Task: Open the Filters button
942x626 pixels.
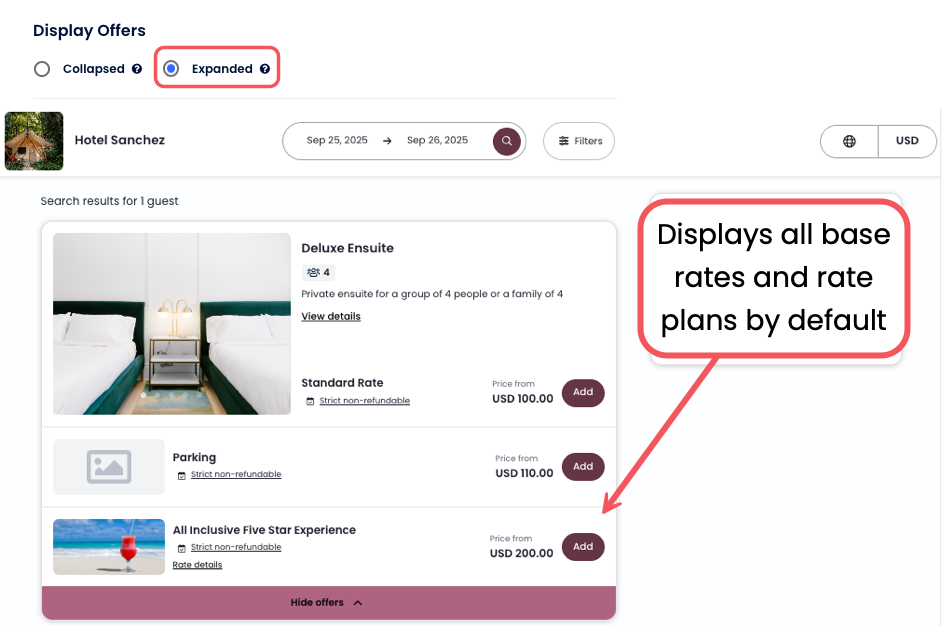Action: pos(579,141)
